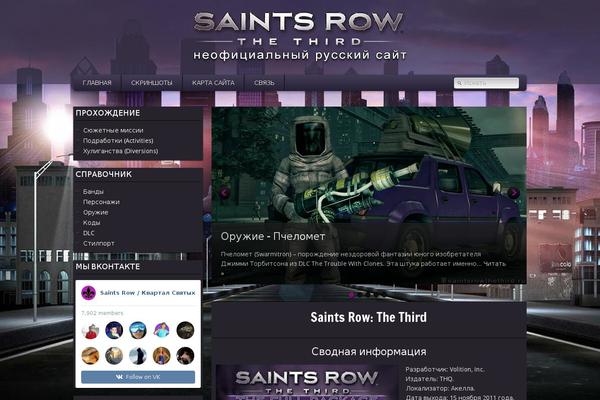Open first VK member avatar in top row
Screen dimensions: 600x400
(90, 330)
